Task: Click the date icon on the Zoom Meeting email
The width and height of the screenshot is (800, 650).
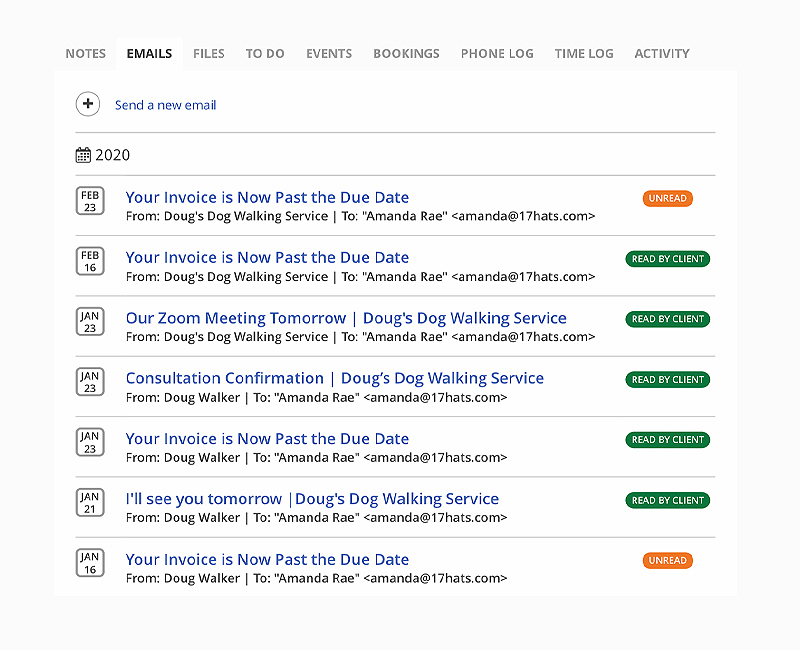Action: 90,321
